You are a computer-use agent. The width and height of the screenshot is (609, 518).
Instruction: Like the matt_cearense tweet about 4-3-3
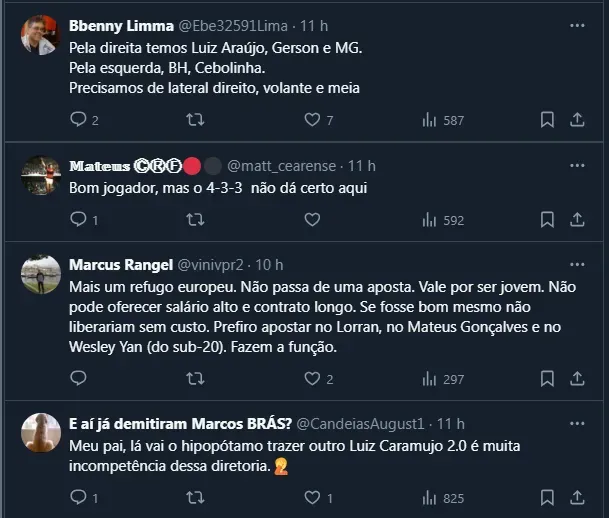pyautogui.click(x=311, y=220)
